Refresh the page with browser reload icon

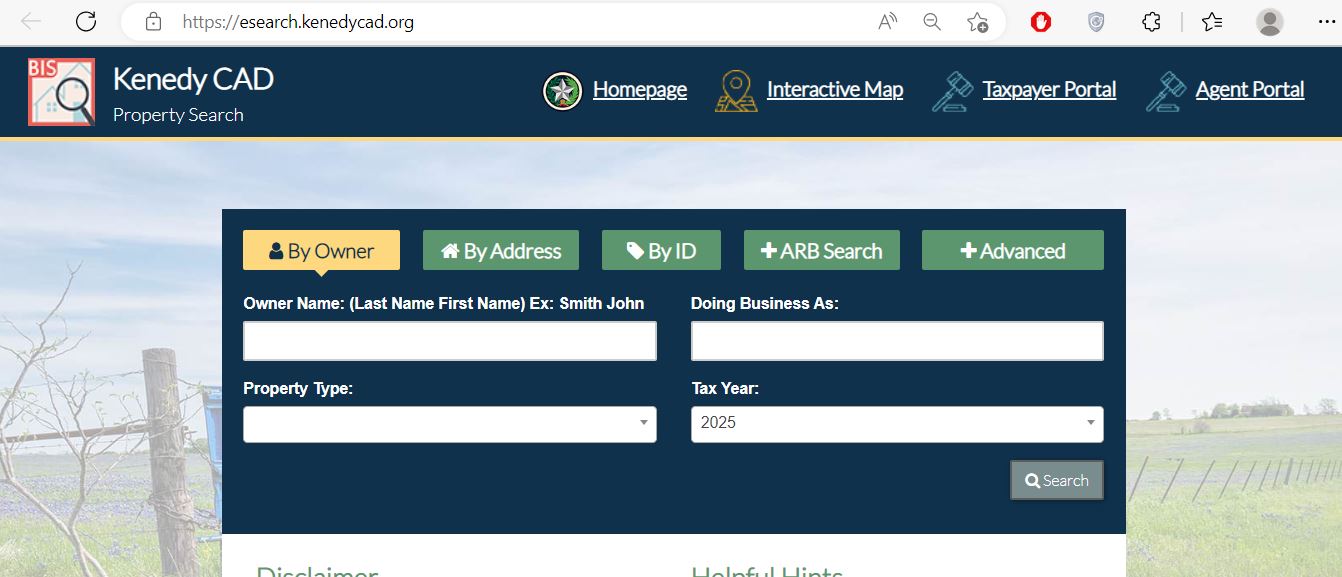coord(86,22)
